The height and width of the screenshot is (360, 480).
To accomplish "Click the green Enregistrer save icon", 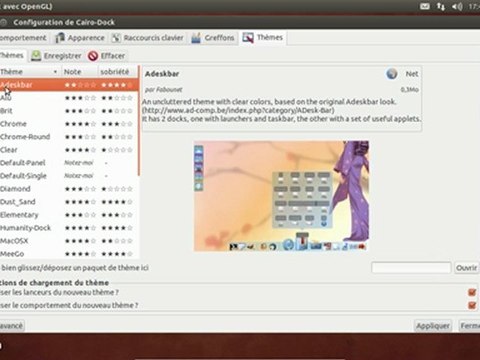I will 36,56.
